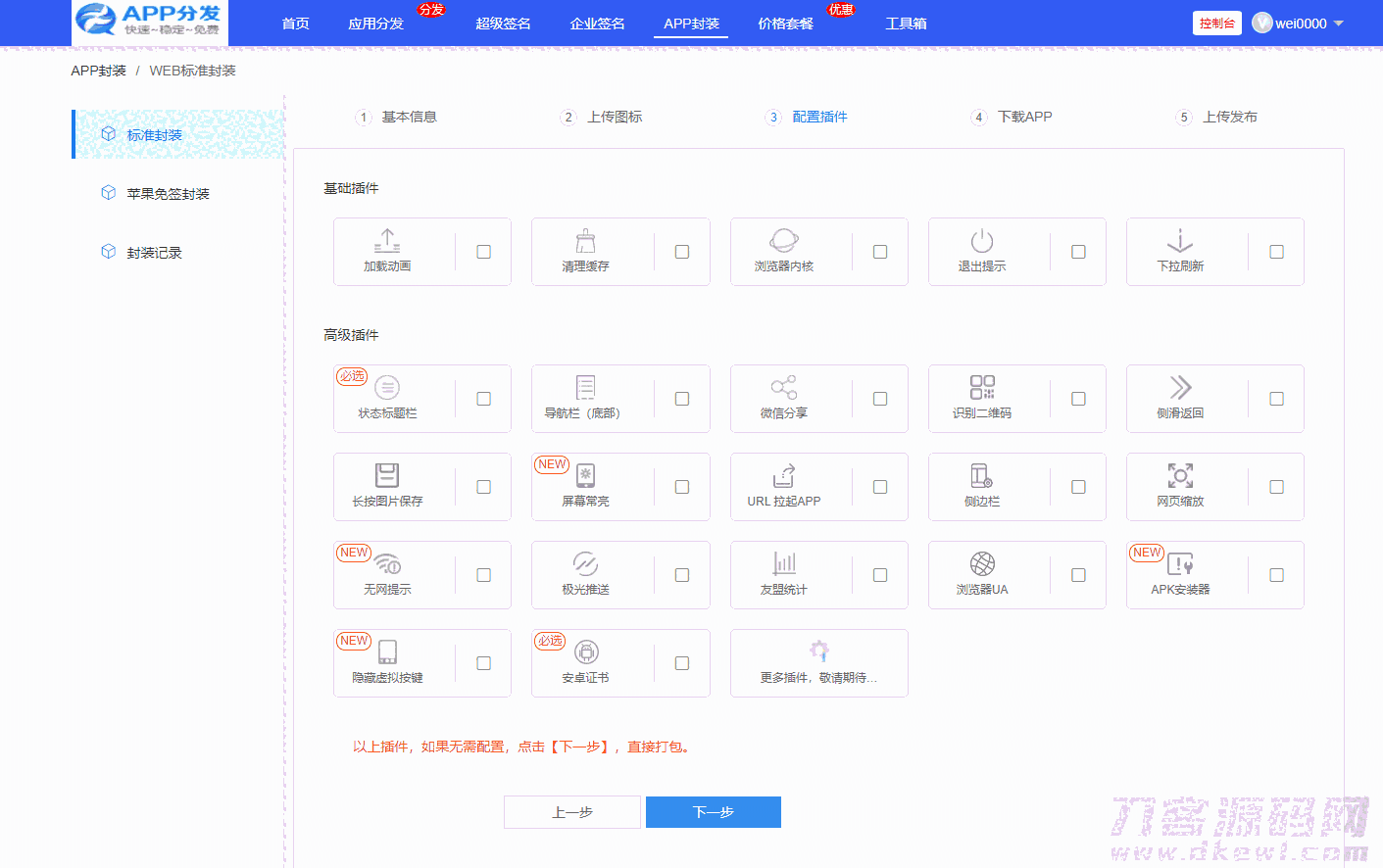Click the 微信分享 share icon
This screenshot has height=868, width=1383.
[784, 388]
